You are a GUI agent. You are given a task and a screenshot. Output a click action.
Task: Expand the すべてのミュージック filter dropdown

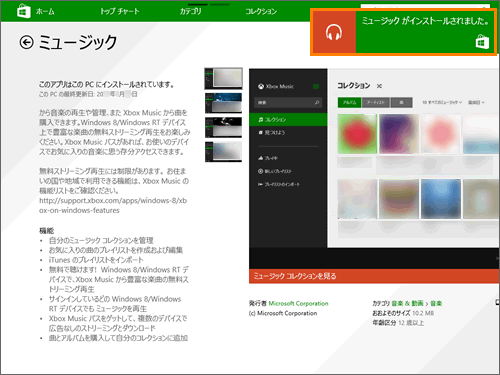(x=442, y=102)
